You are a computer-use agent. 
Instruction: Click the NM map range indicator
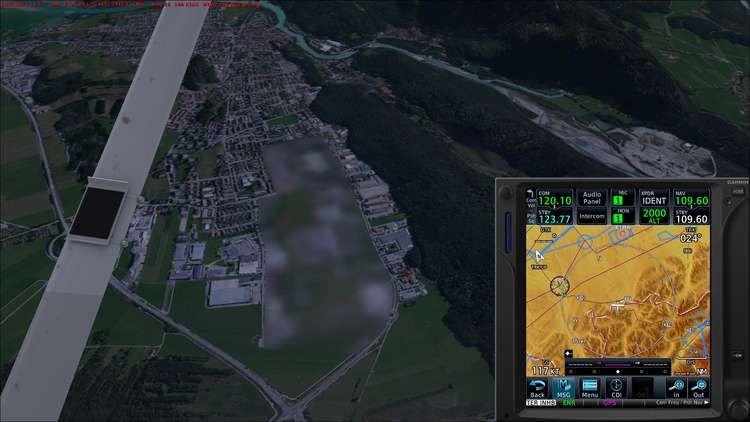coord(701,372)
